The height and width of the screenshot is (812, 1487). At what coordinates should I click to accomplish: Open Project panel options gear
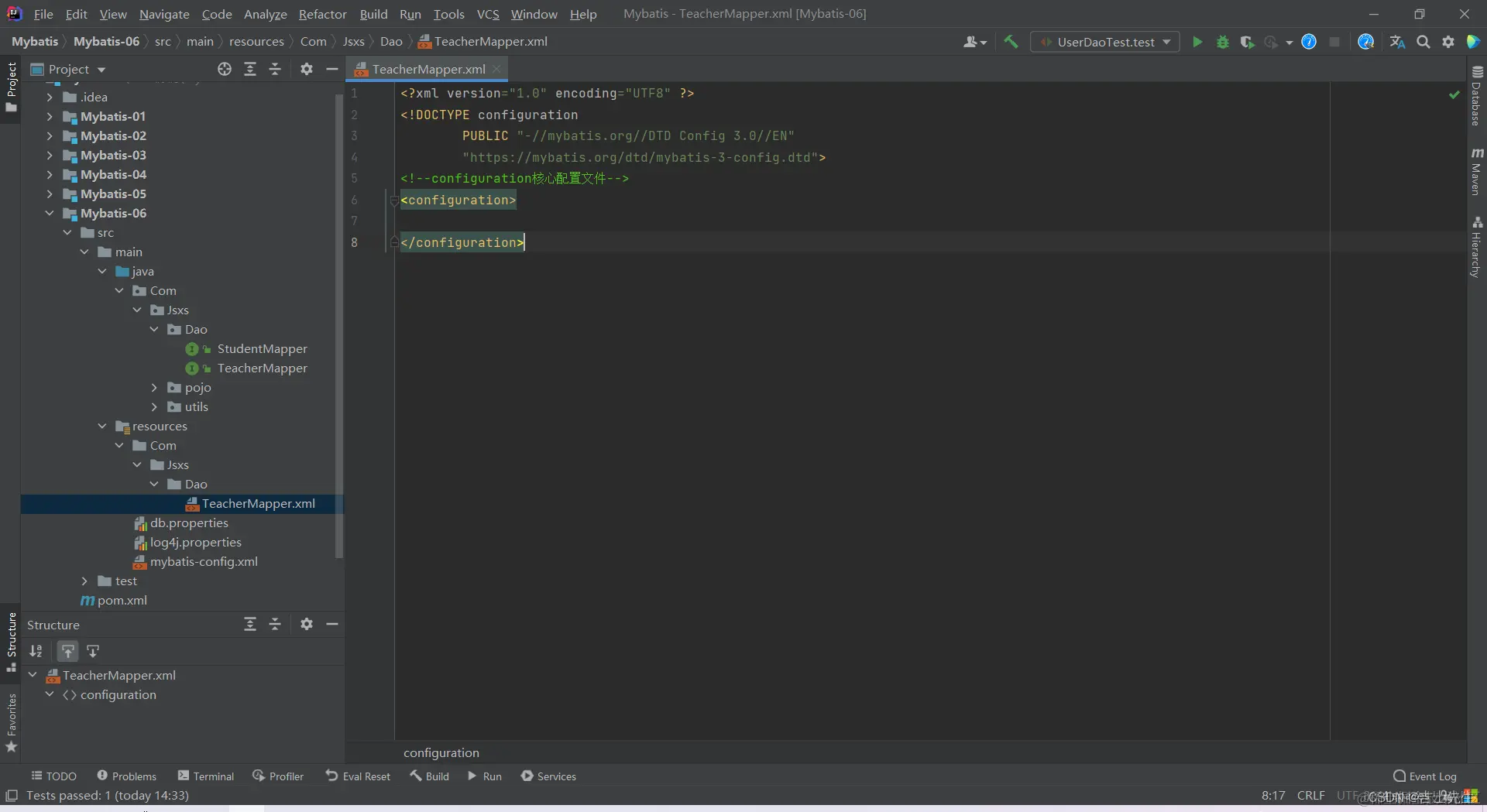pyautogui.click(x=307, y=69)
